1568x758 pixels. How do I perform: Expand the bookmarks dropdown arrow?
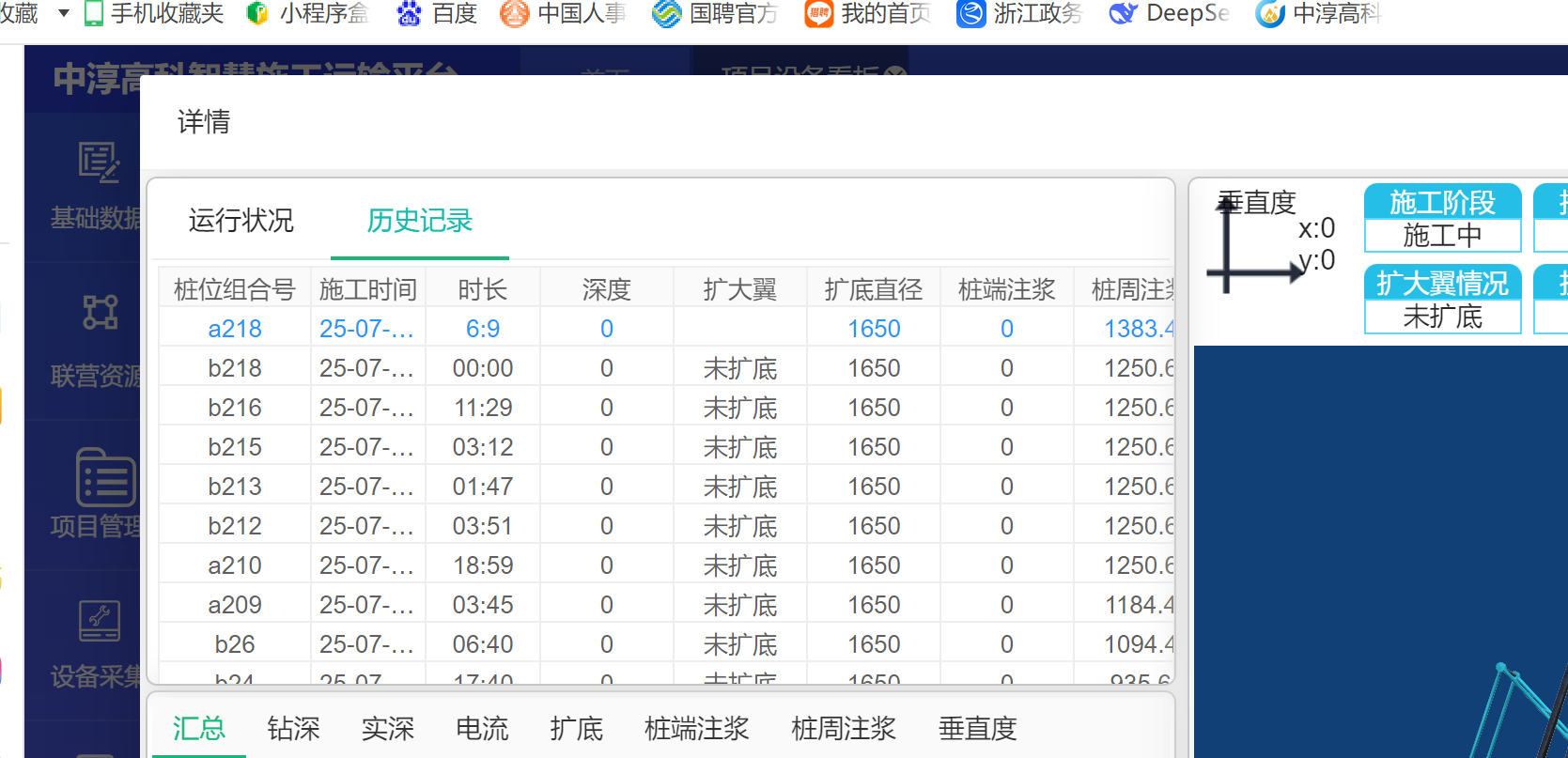point(64,13)
